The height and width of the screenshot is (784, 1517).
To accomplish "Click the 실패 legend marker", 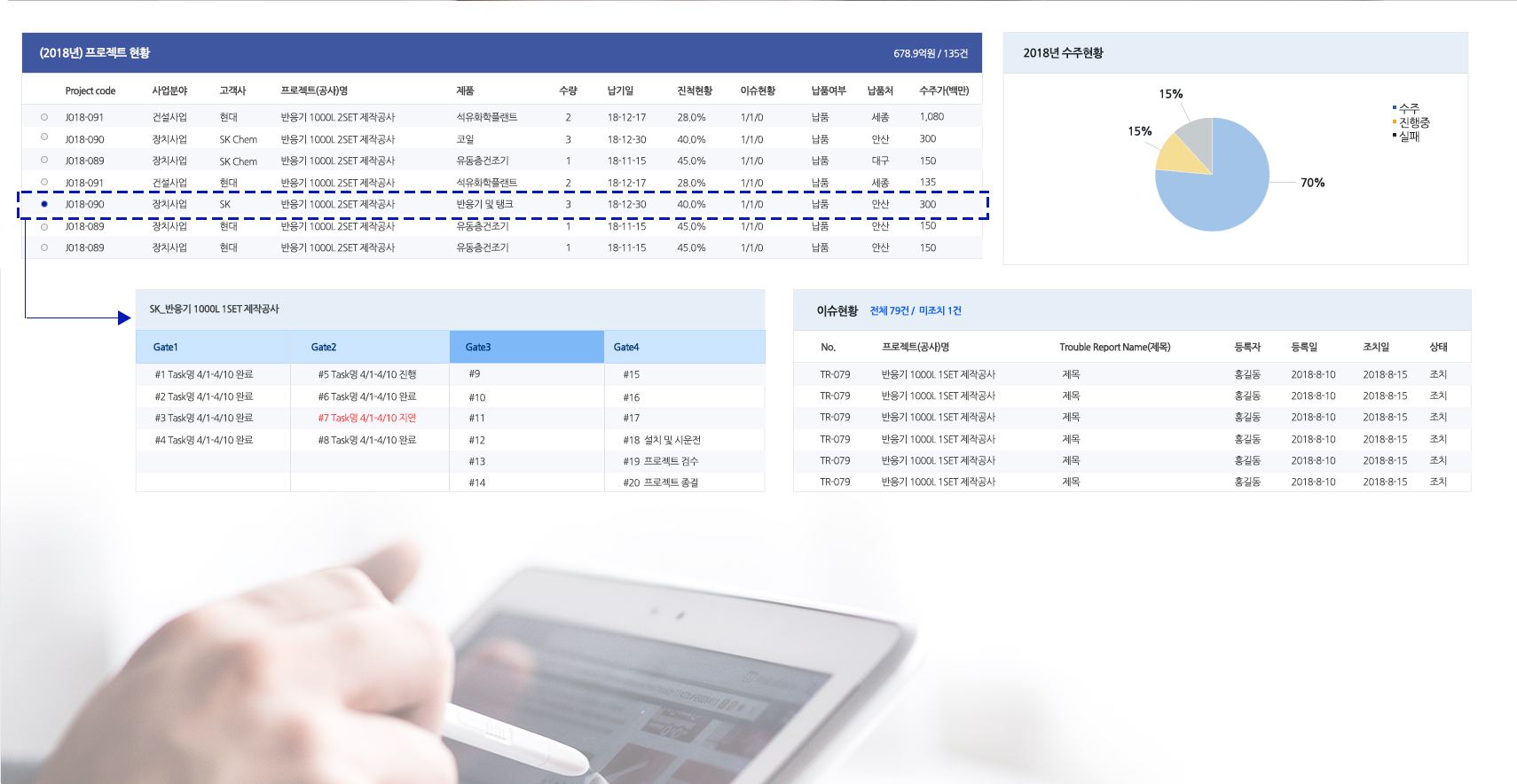I will click(1395, 136).
